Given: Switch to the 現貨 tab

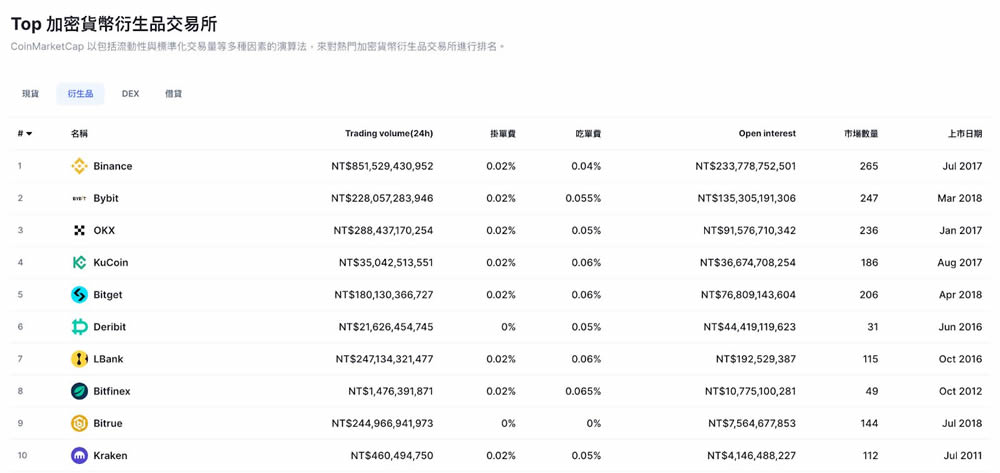Looking at the screenshot, I should (31, 94).
